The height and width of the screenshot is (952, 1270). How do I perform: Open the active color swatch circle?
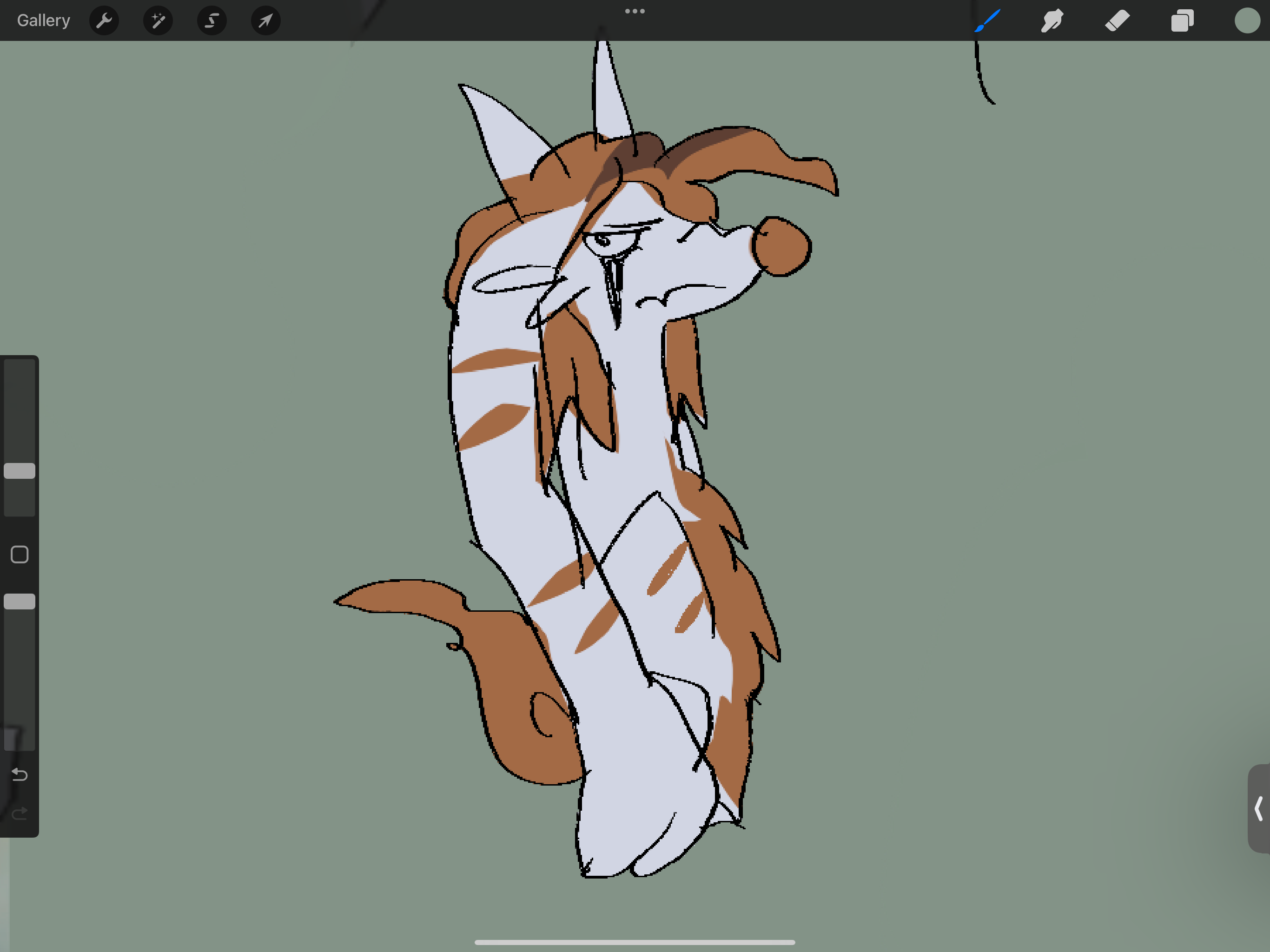point(1246,20)
